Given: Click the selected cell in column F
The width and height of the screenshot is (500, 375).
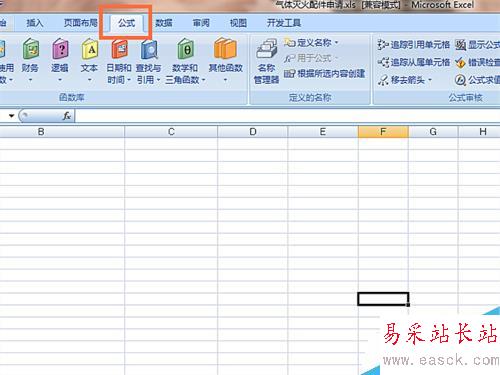Looking at the screenshot, I should [x=383, y=299].
